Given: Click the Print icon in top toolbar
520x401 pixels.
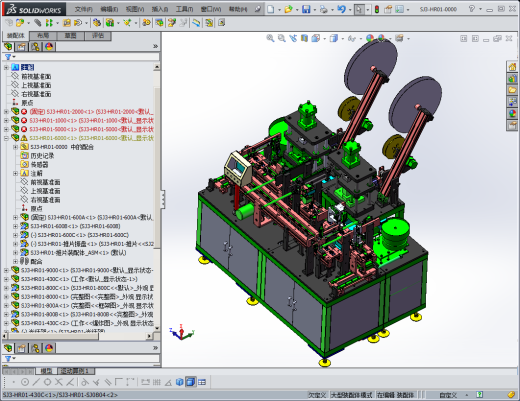Looking at the screenshot, I should [x=323, y=9].
